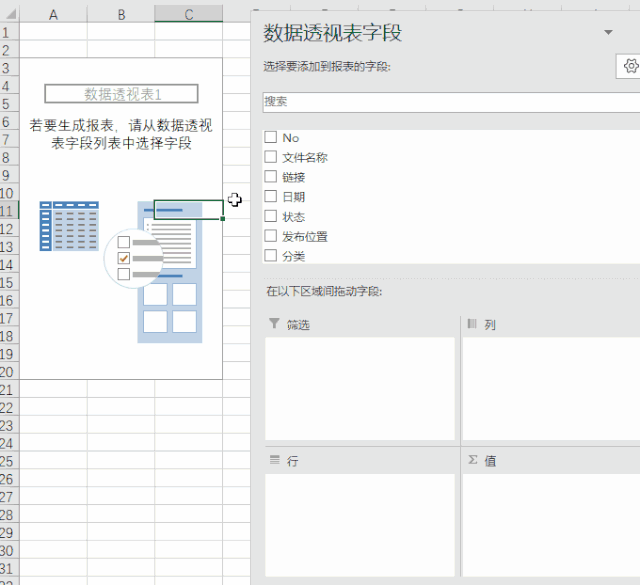This screenshot has height=585, width=640.
Task: Click the select-all corner triangle
Action: (10, 14)
